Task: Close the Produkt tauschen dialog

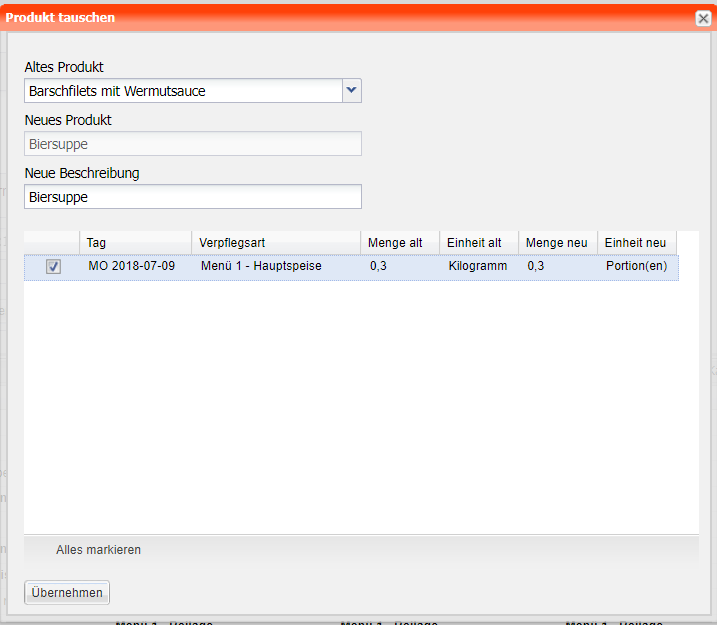Action: point(703,18)
